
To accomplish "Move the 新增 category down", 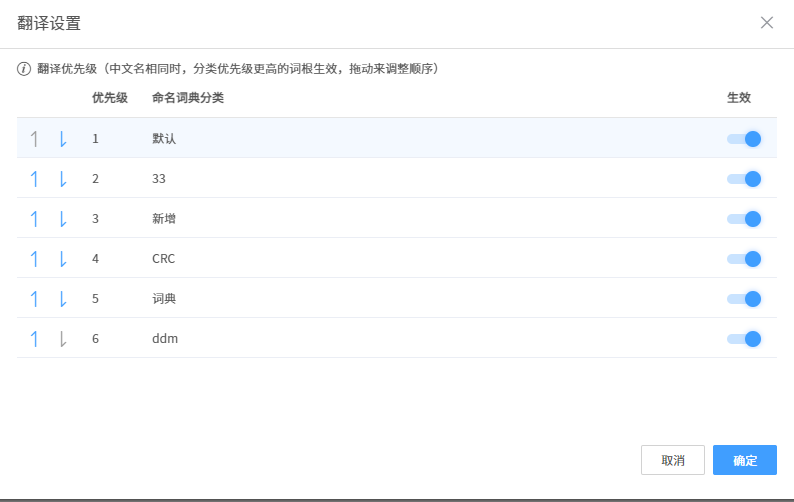I will tap(63, 218).
